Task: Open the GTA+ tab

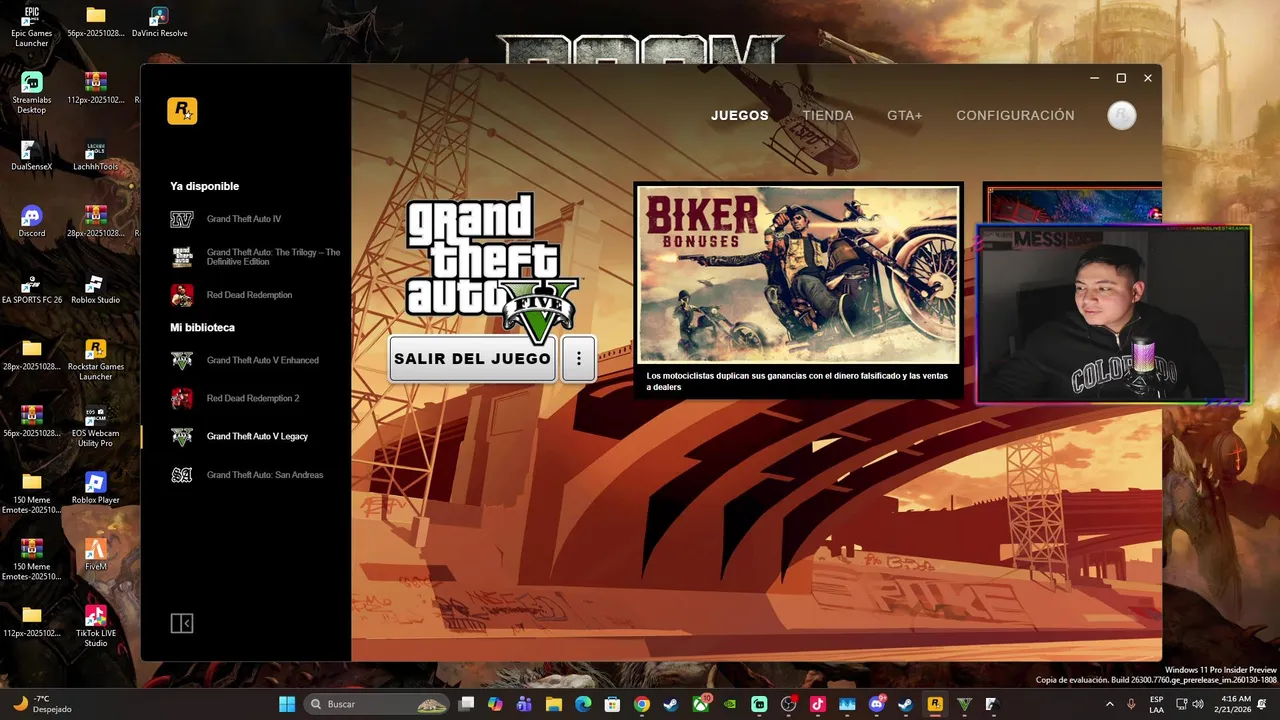Action: pyautogui.click(x=905, y=115)
